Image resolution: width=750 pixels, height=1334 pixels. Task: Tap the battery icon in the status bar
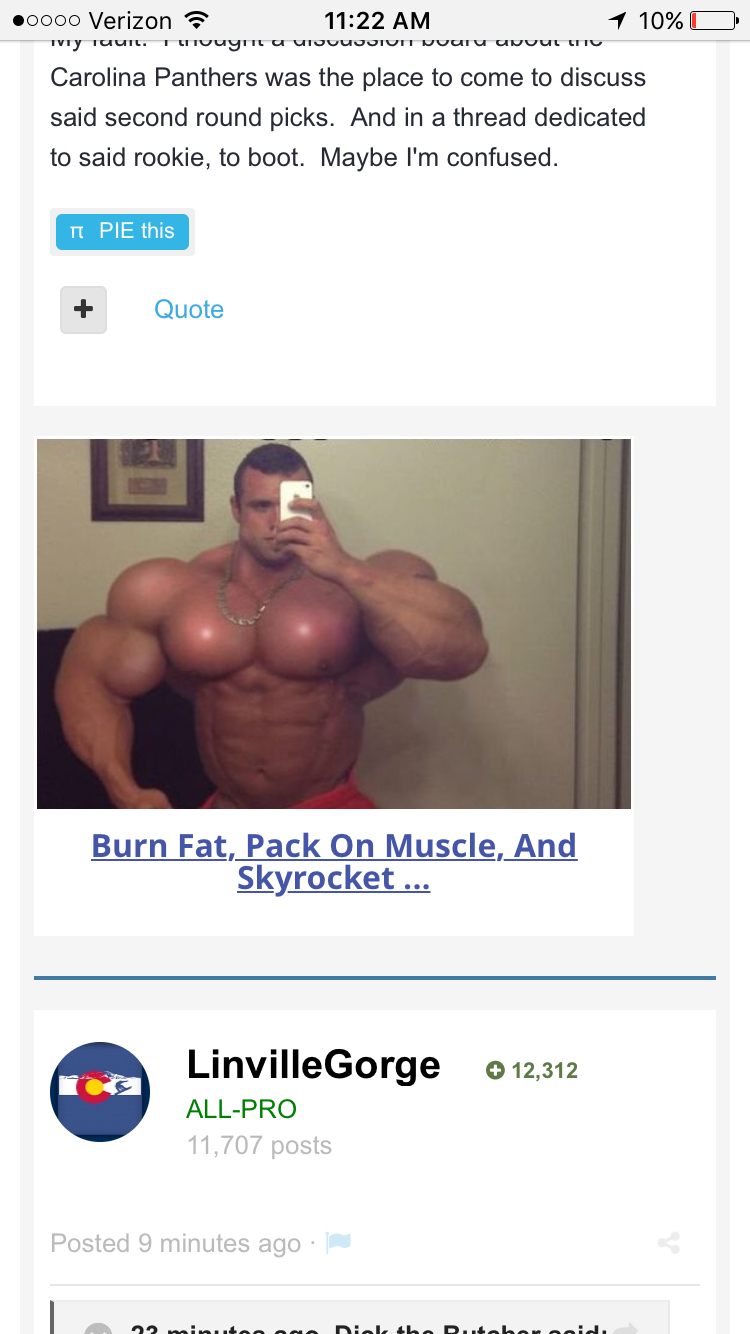tap(712, 20)
